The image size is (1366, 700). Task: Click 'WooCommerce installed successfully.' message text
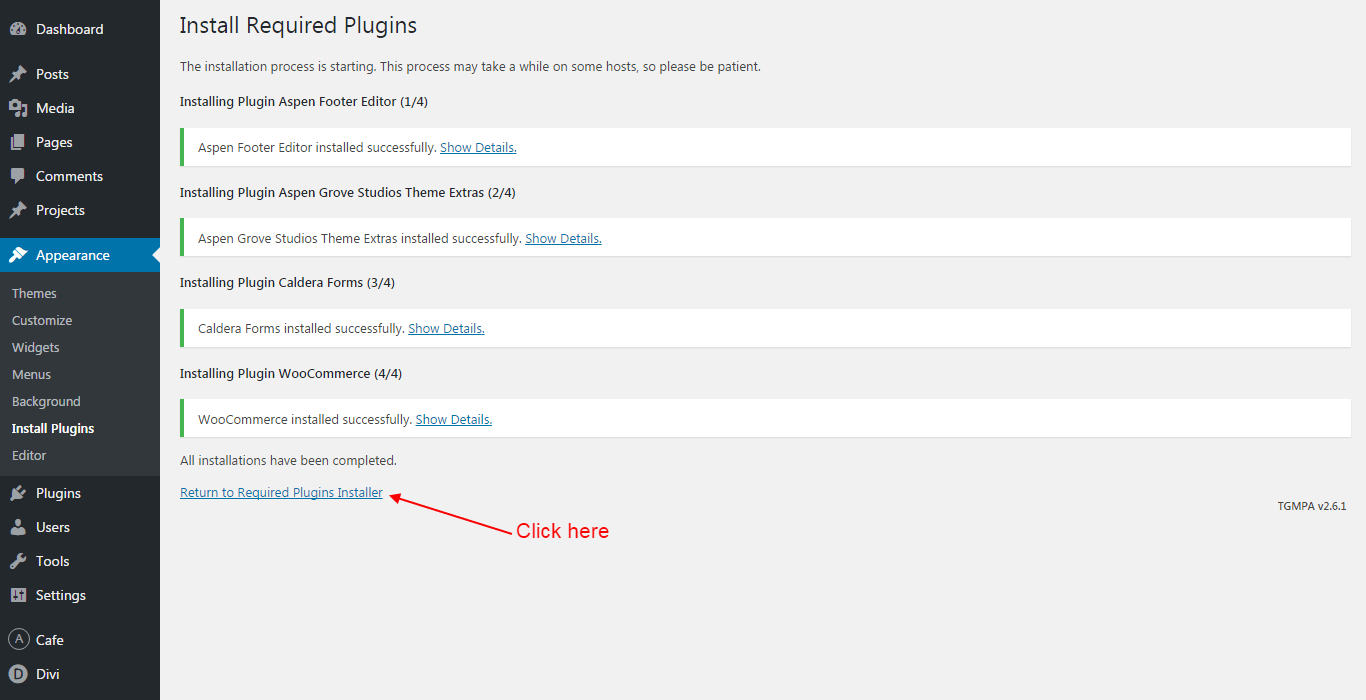305,419
